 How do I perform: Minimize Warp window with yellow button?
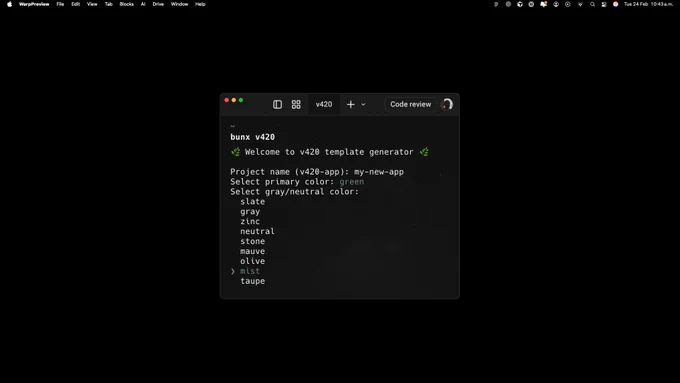point(234,100)
